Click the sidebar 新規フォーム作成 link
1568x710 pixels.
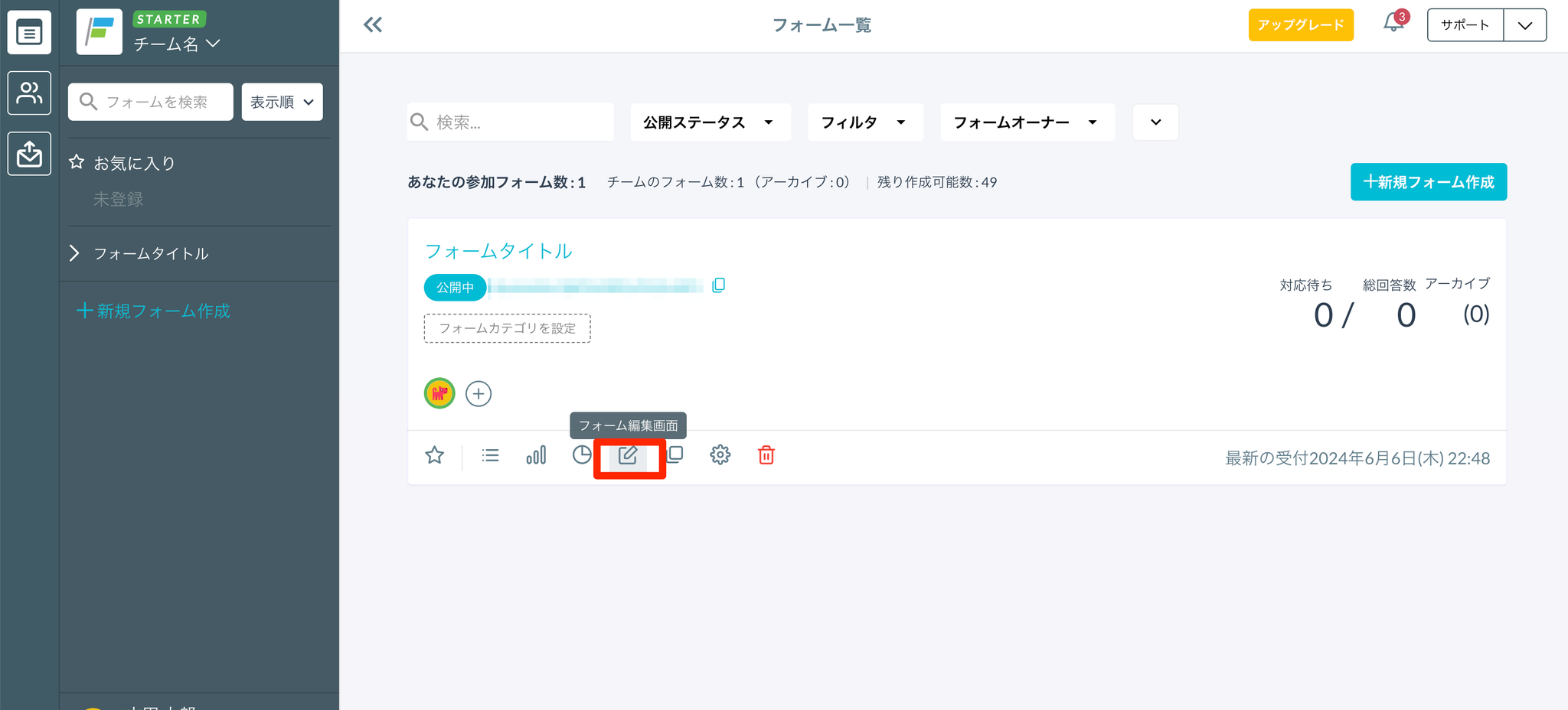point(153,311)
